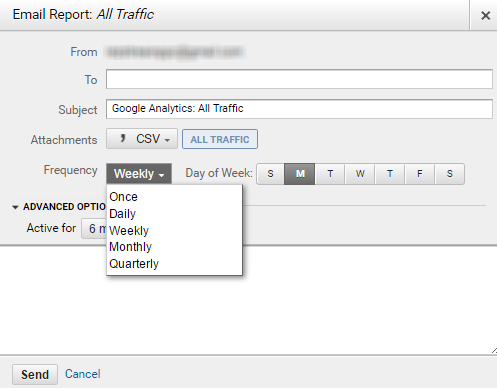The height and width of the screenshot is (388, 497).
Task: Click the ALL TRAFFIC attachment button
Action: pyautogui.click(x=220, y=139)
